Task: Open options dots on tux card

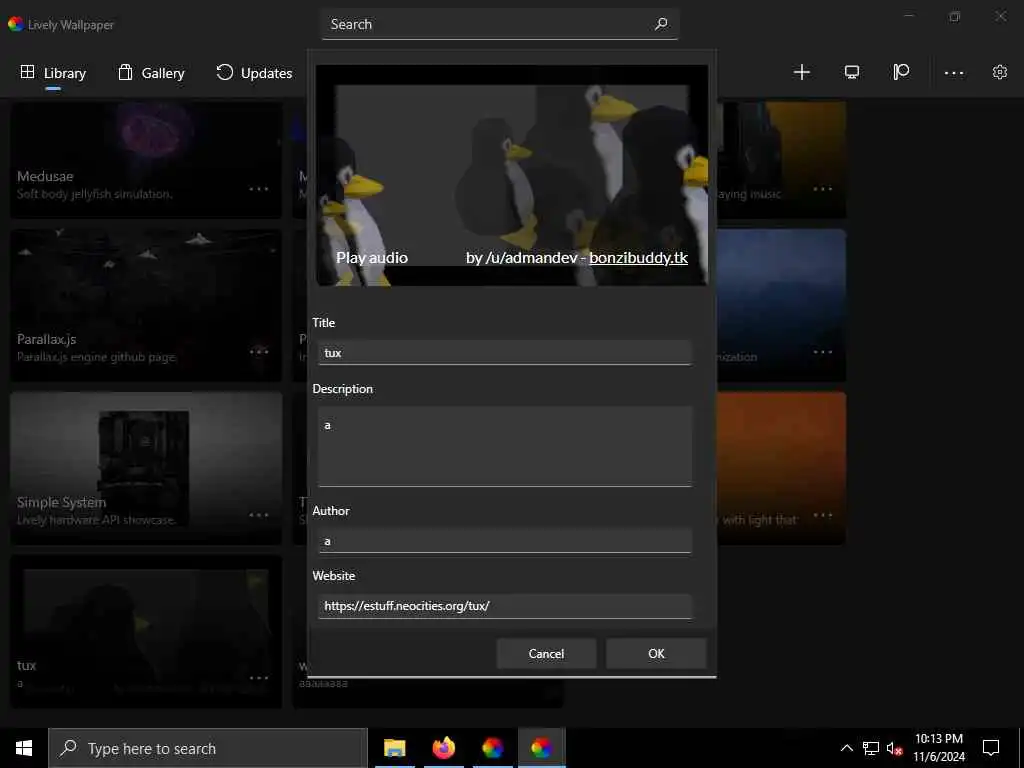Action: click(x=259, y=678)
